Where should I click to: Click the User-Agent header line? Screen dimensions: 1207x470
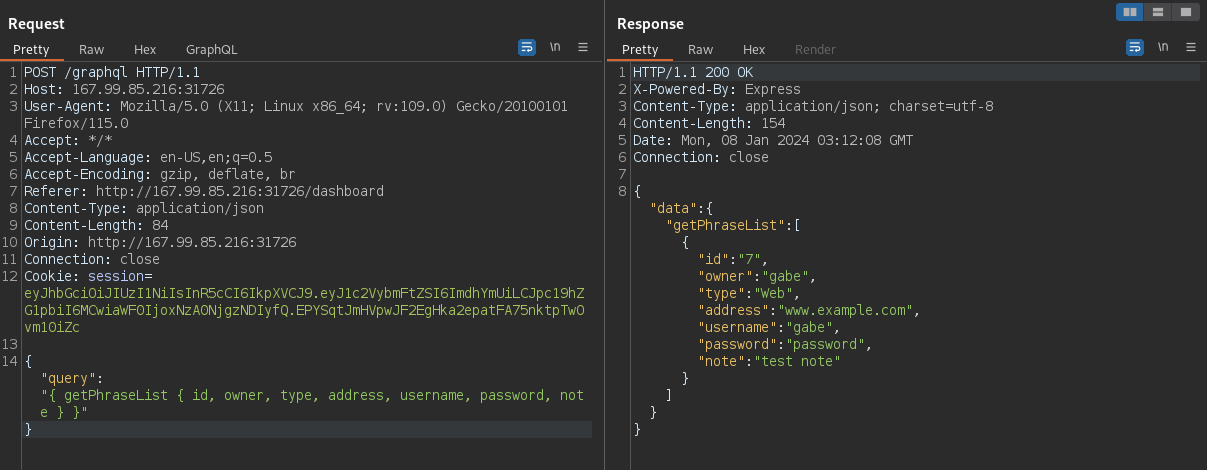(x=296, y=114)
